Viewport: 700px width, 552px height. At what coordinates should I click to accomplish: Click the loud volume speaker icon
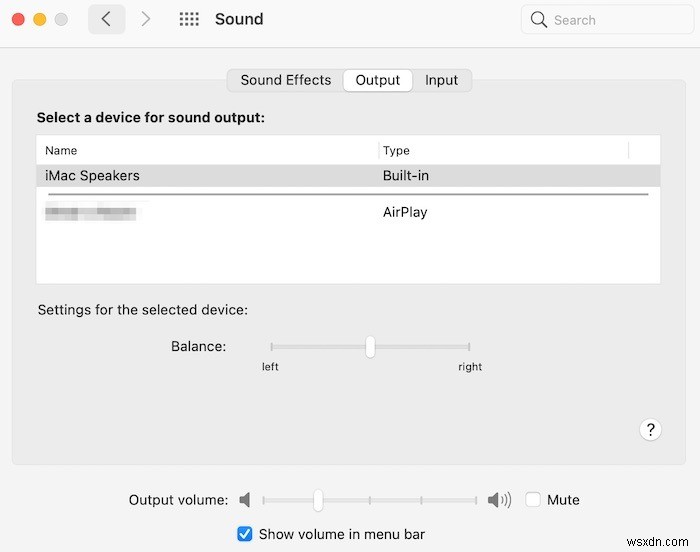click(x=498, y=500)
